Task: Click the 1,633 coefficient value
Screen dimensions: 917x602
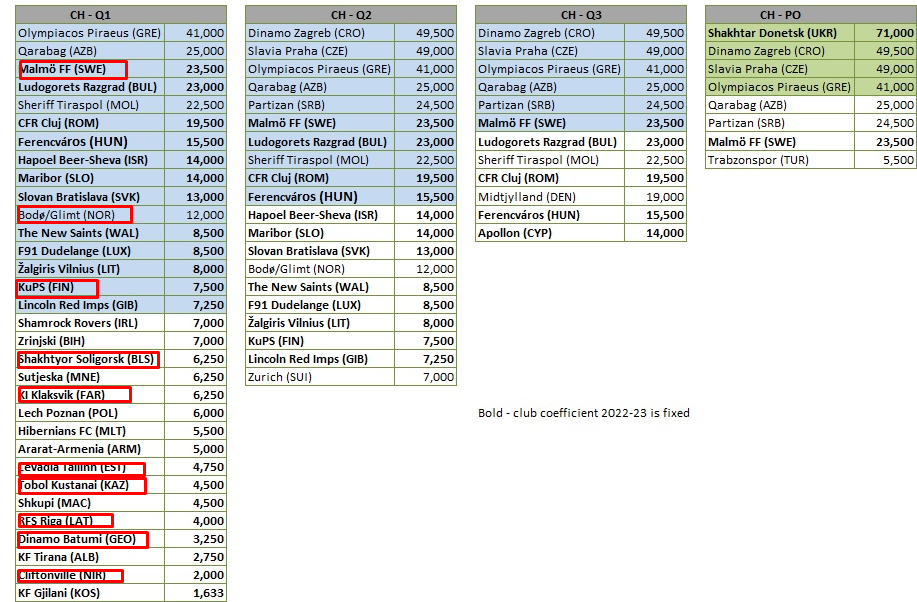Action: click(x=195, y=593)
